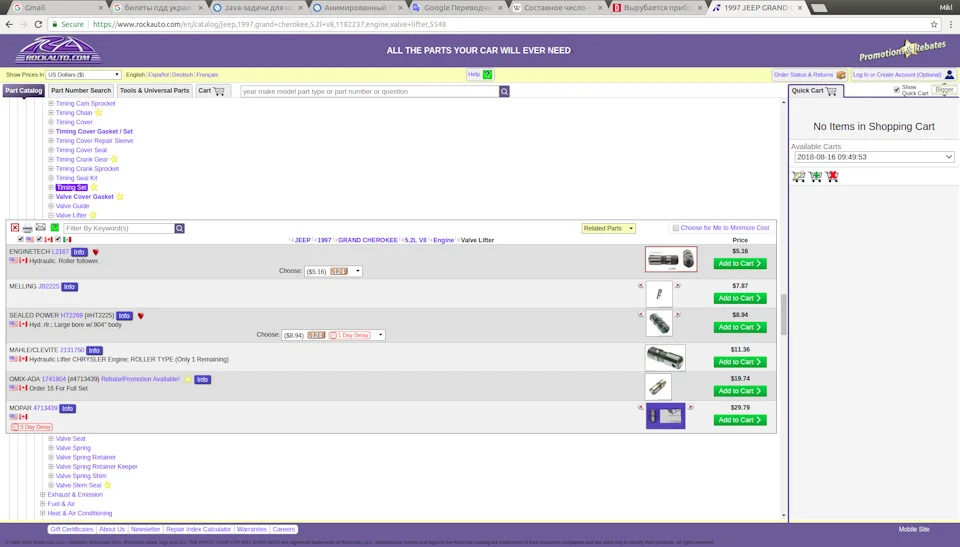Print the parts list using printer icon
The width and height of the screenshot is (960, 547).
(x=28, y=228)
